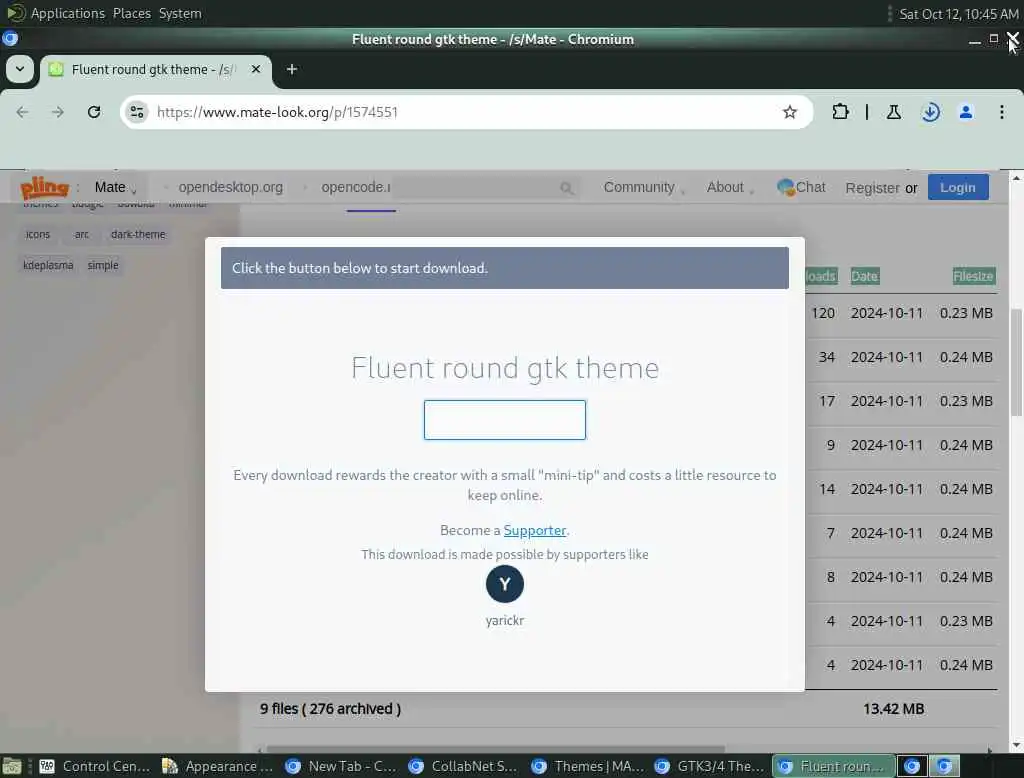The width and height of the screenshot is (1024, 778).
Task: Click the Fluent round gtk theme dialog title
Action: 505,368
